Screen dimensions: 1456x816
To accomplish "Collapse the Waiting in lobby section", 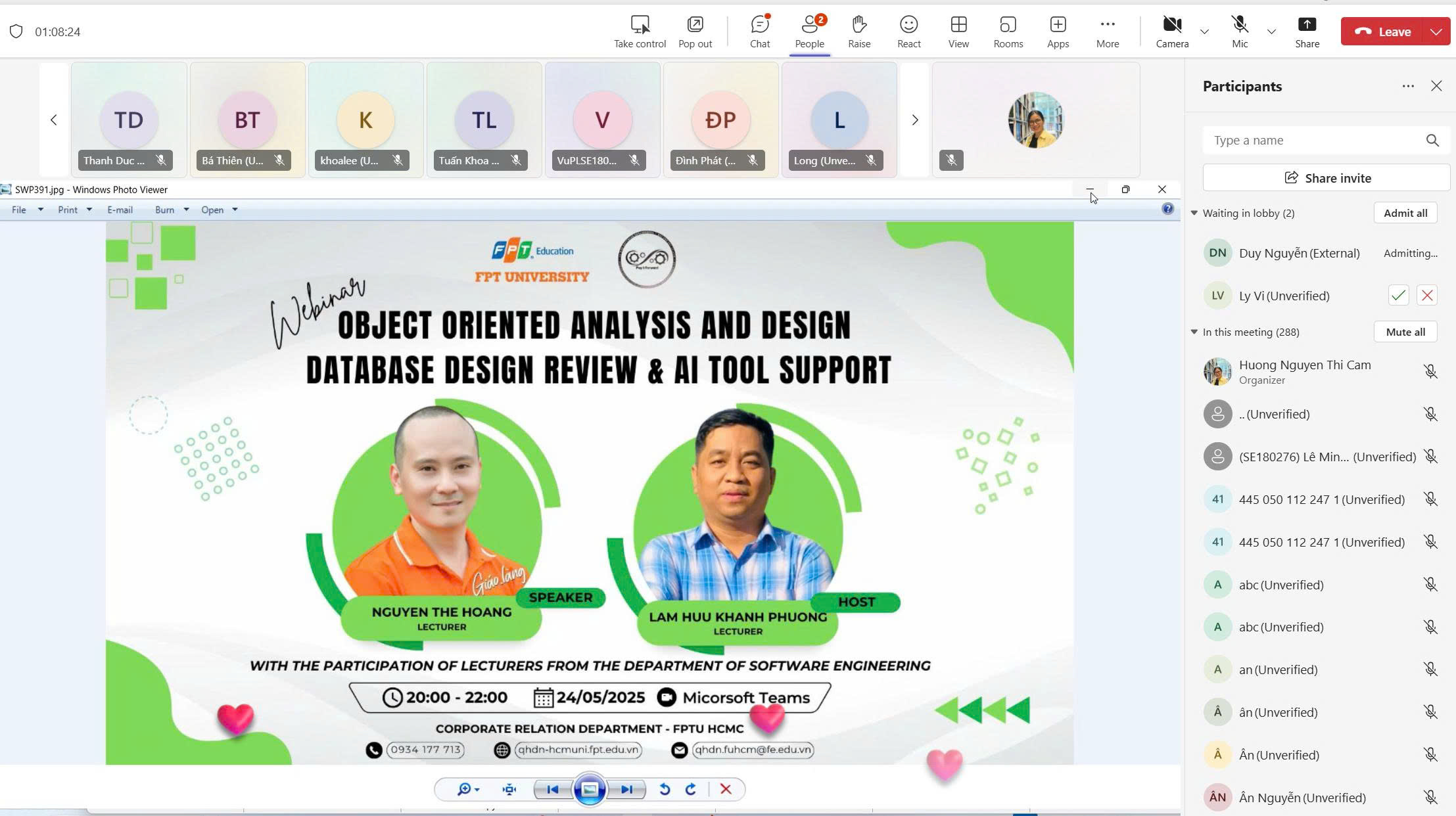I will click(x=1194, y=213).
